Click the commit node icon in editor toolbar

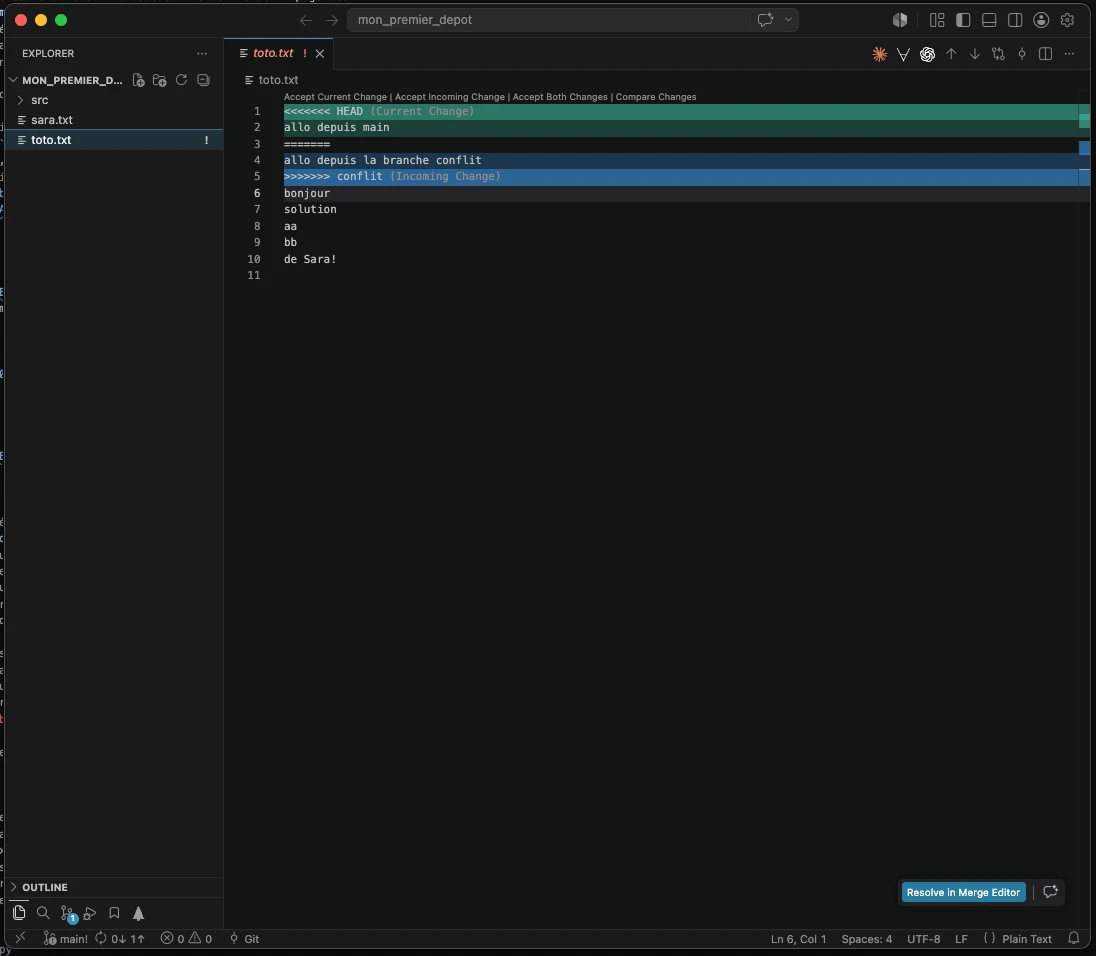click(1022, 54)
